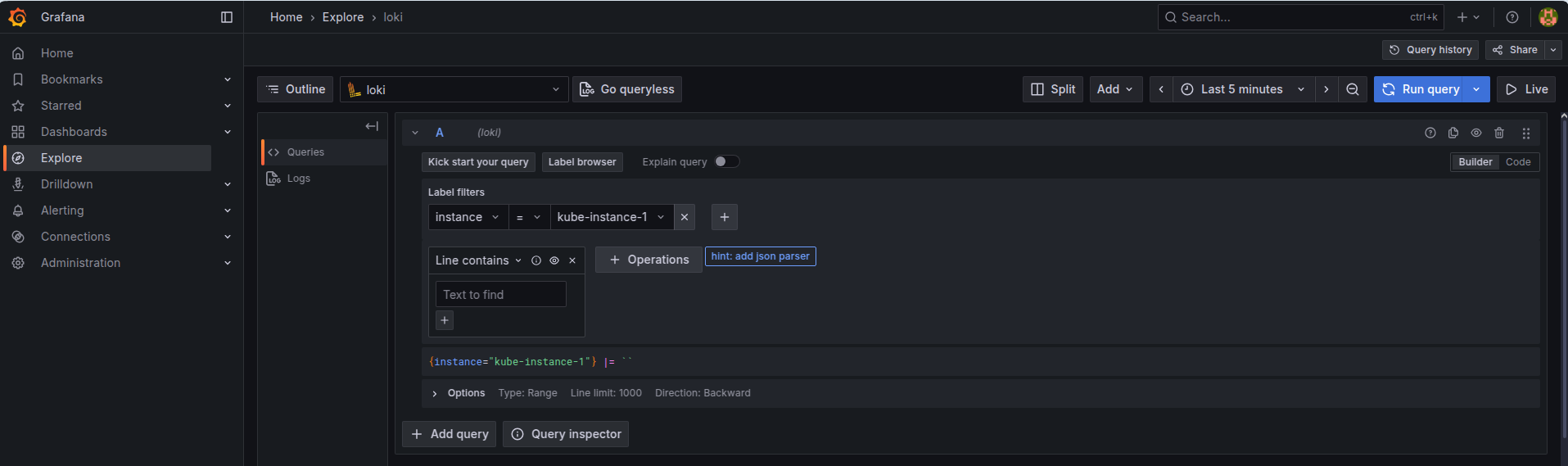Open the loki data source picker
This screenshot has height=466, width=1568.
click(x=454, y=89)
